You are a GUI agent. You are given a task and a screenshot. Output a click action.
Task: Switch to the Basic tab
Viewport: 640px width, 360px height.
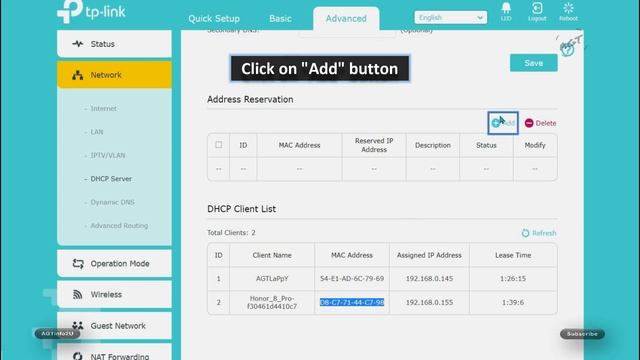tap(280, 18)
